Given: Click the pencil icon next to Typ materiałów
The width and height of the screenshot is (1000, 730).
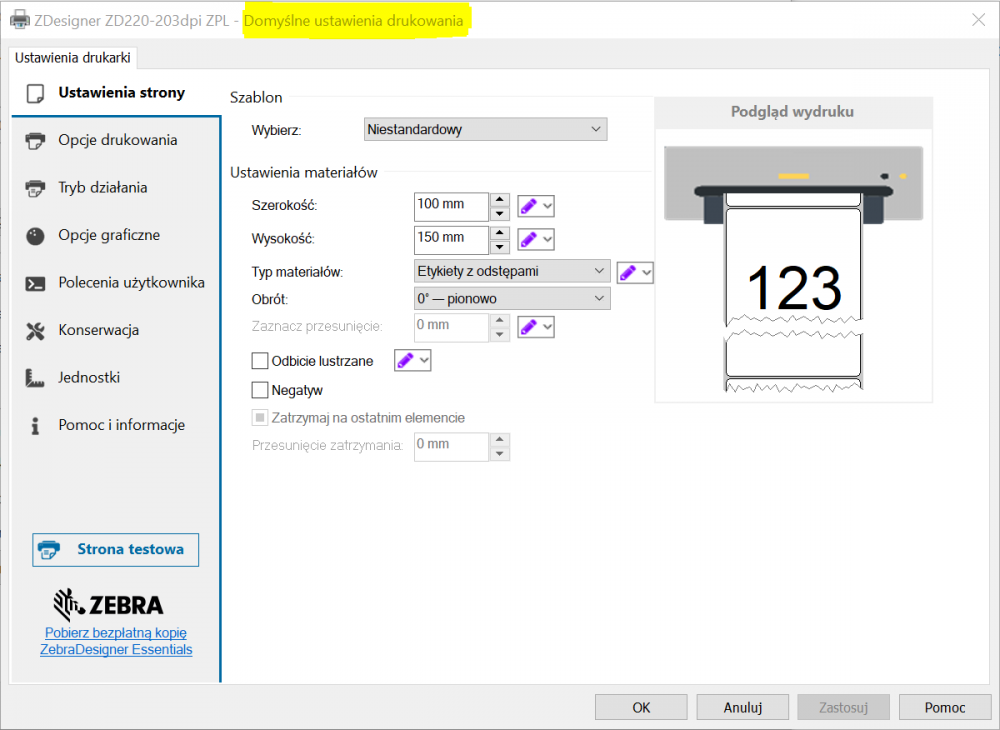Looking at the screenshot, I should [628, 273].
